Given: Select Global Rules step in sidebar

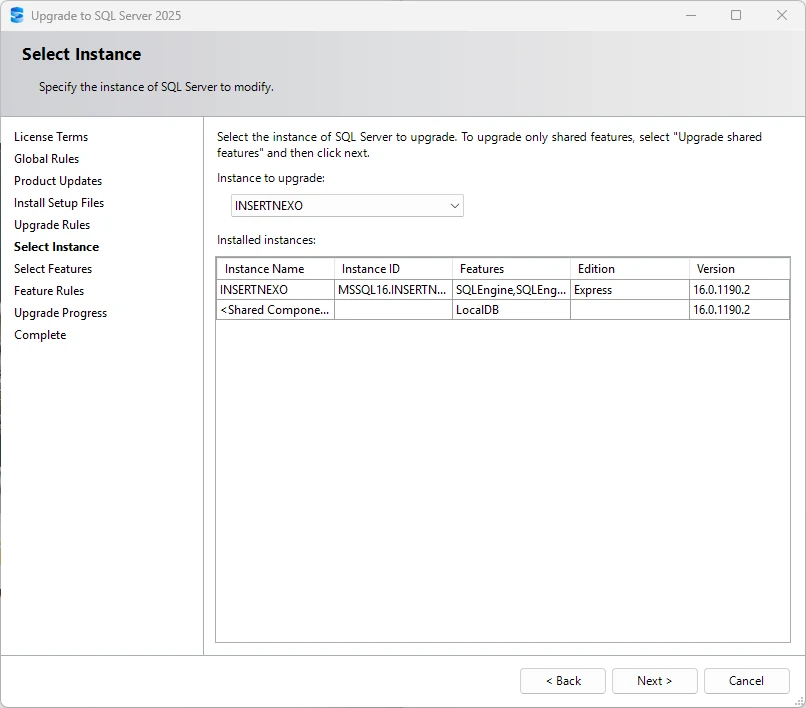Looking at the screenshot, I should point(46,159).
